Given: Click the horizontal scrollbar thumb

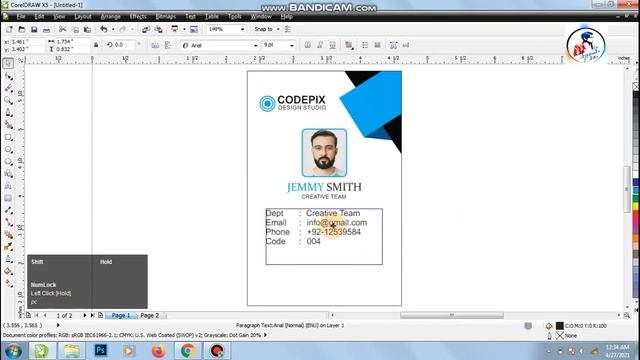Looking at the screenshot, I should tap(451, 315).
